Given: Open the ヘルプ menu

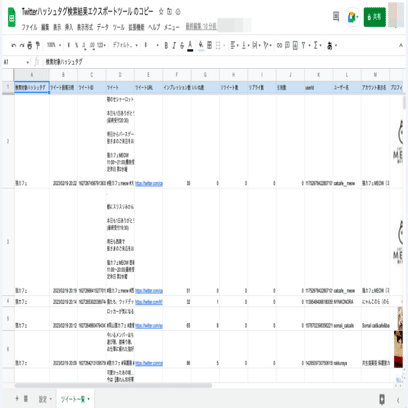Looking at the screenshot, I should point(154,27).
